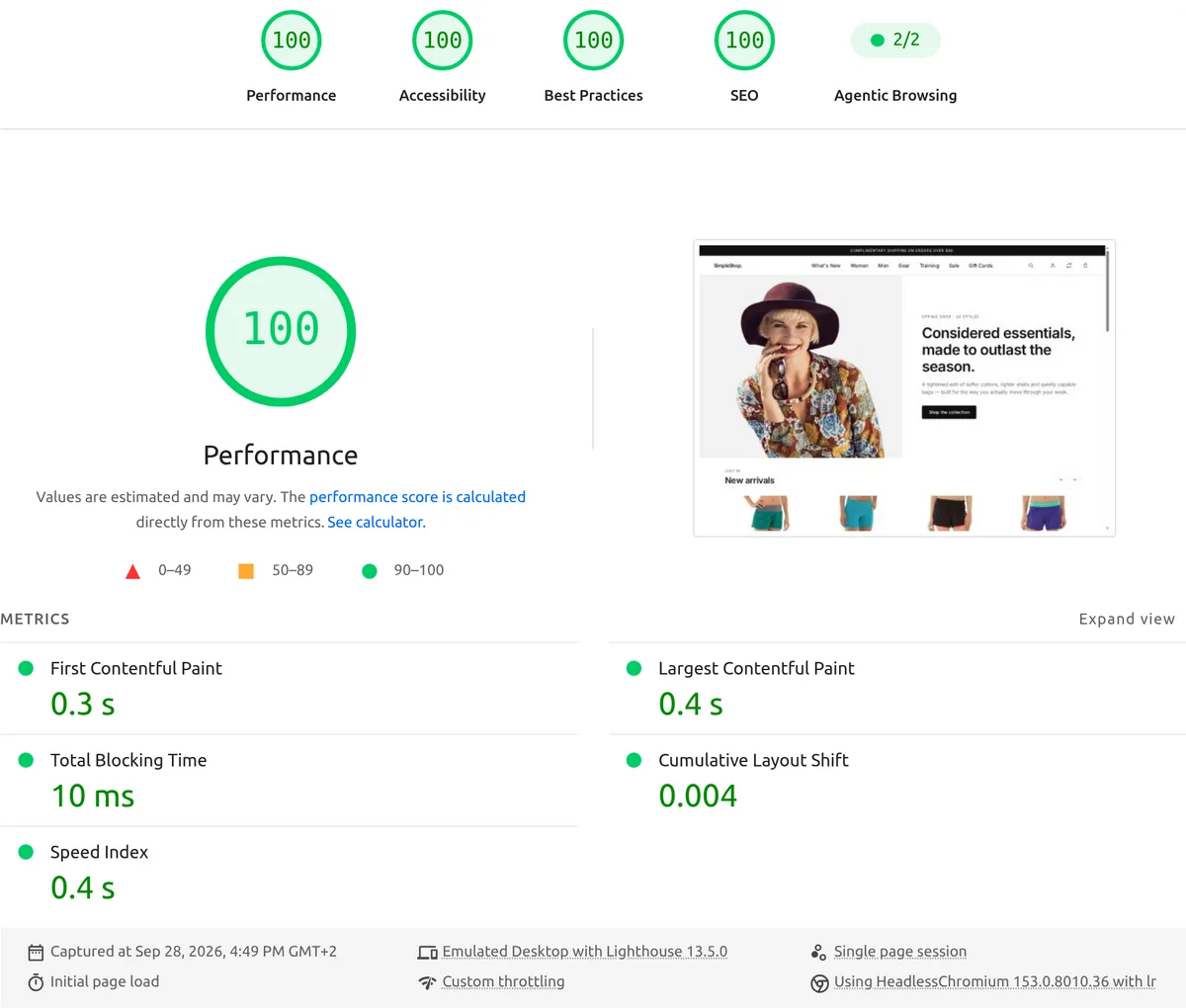Expand the Largest Contentful Paint metric
Image resolution: width=1186 pixels, height=1008 pixels.
tap(897, 689)
